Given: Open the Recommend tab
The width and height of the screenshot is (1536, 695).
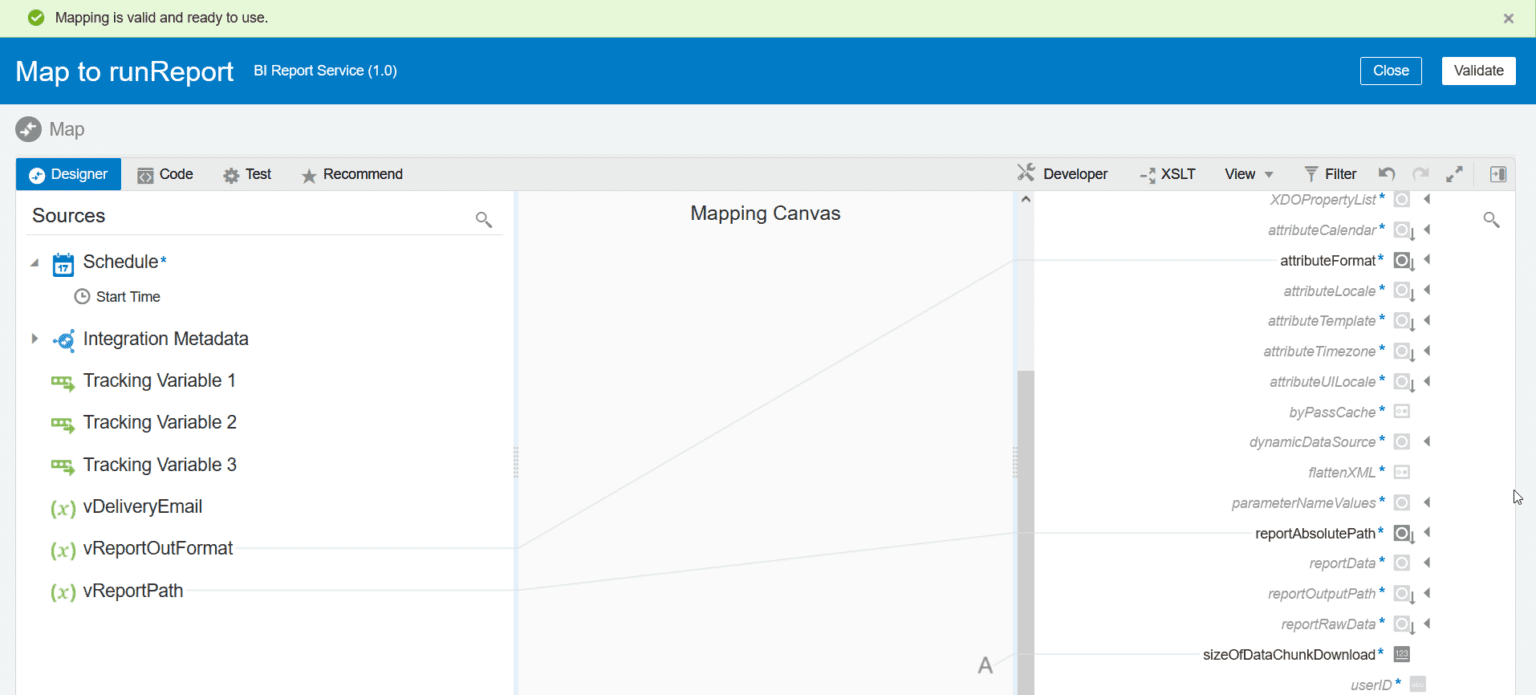Looking at the screenshot, I should pyautogui.click(x=352, y=173).
